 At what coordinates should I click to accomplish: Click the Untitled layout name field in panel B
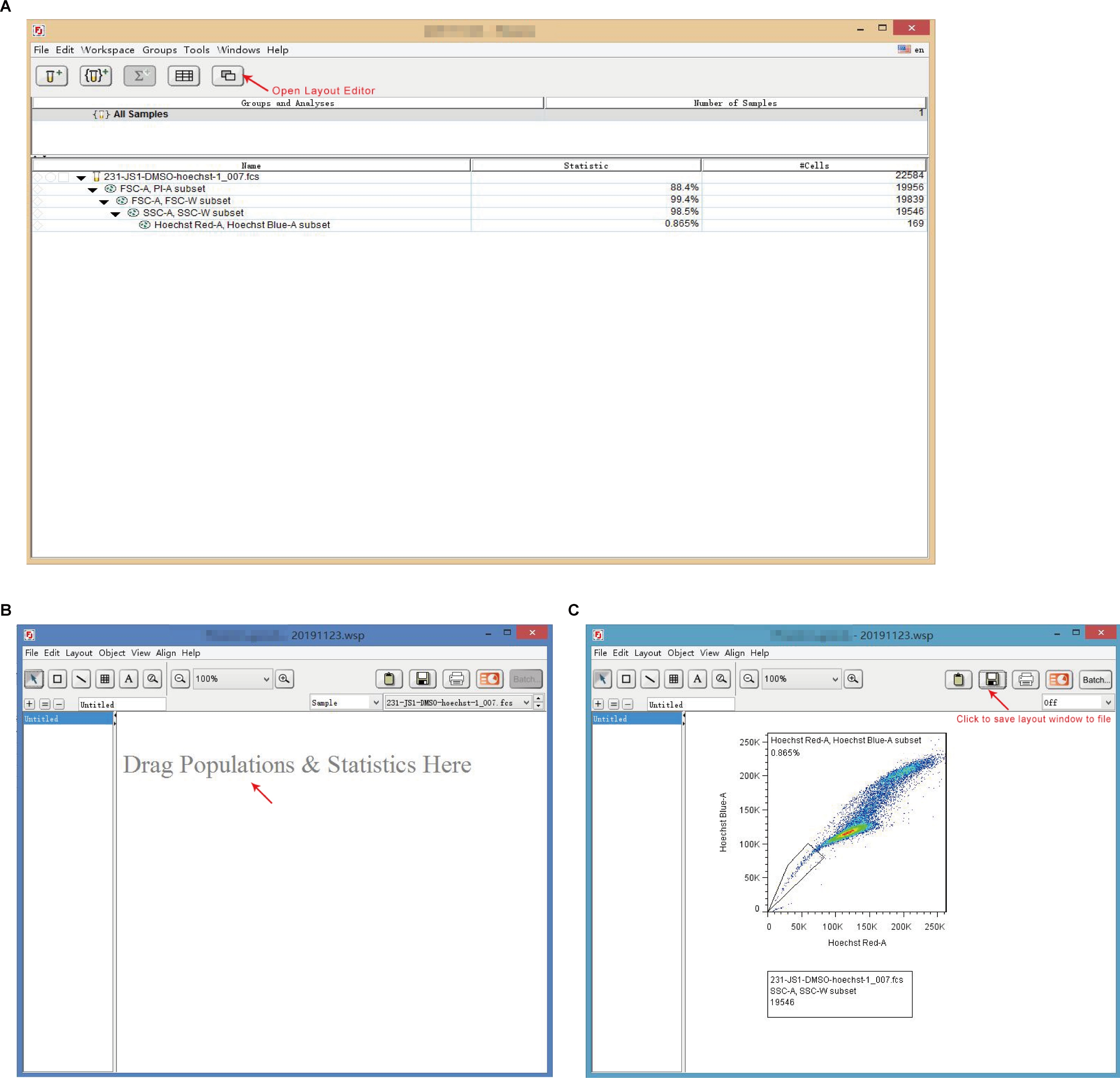[x=122, y=704]
